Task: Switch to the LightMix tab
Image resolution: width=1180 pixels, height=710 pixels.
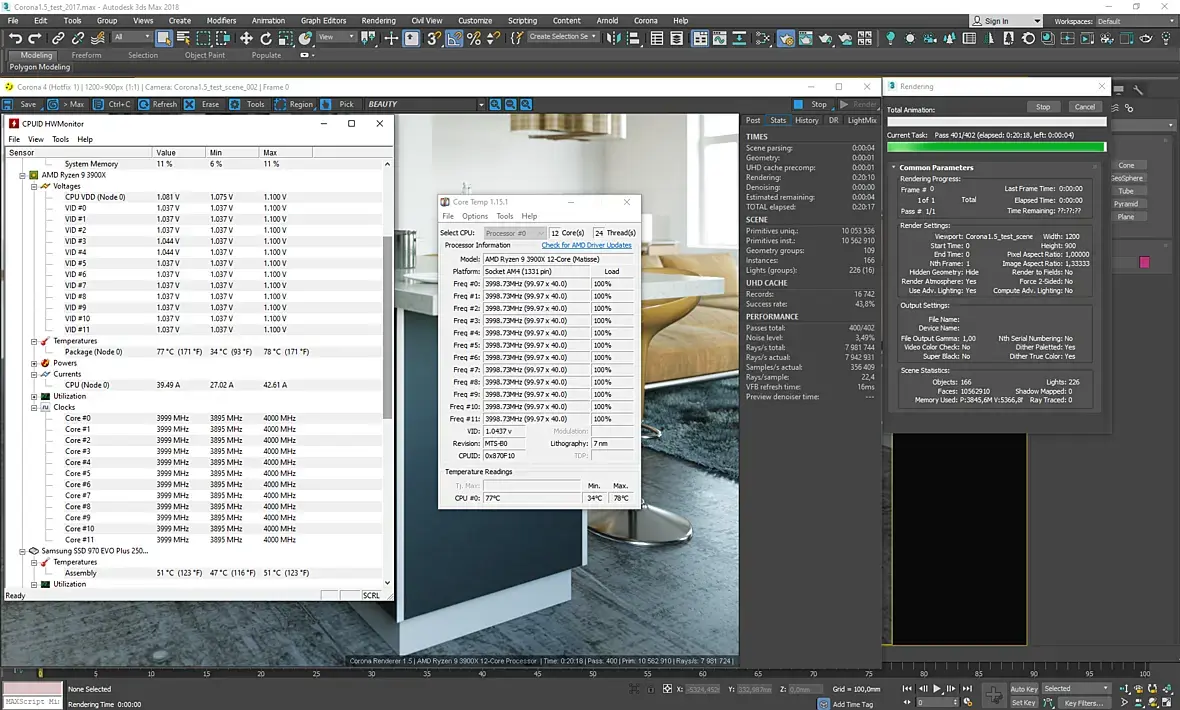Action: (861, 120)
